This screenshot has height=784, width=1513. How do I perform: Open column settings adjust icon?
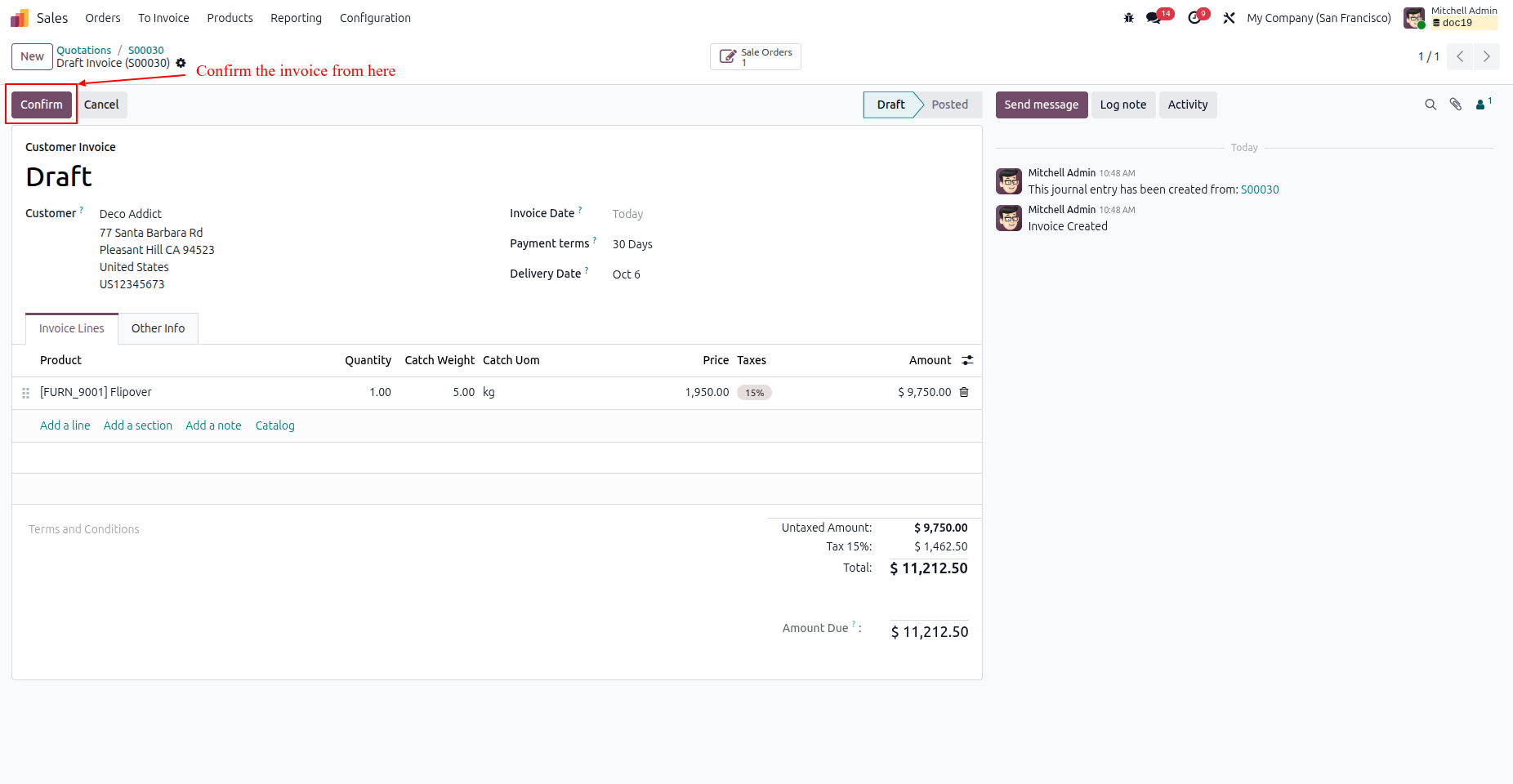point(967,360)
